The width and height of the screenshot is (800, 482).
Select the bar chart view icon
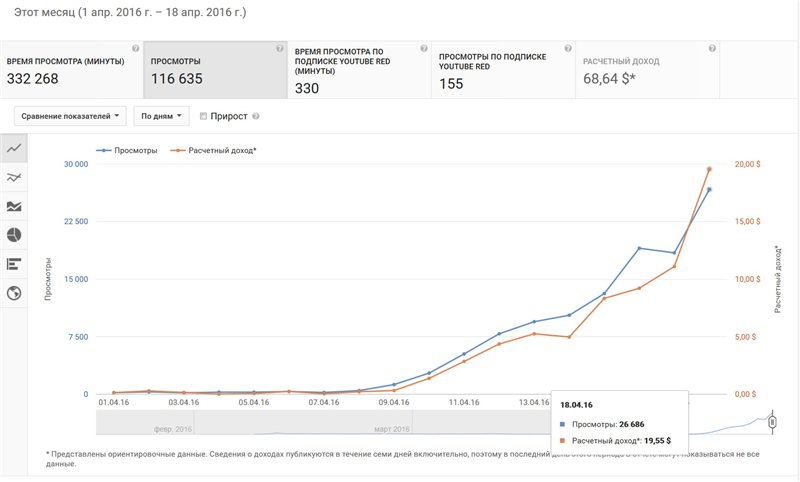(14, 264)
